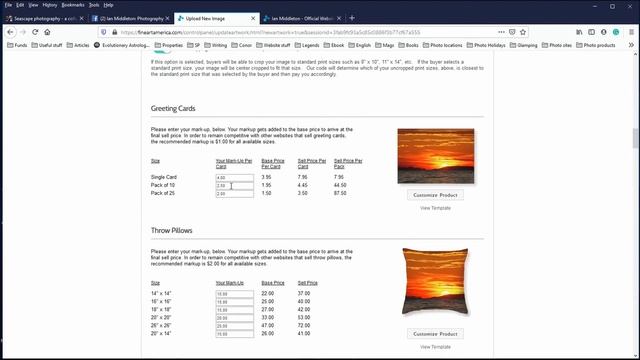Click the 16" x 16" pillow markup field
640x360 pixels.
tap(235, 302)
